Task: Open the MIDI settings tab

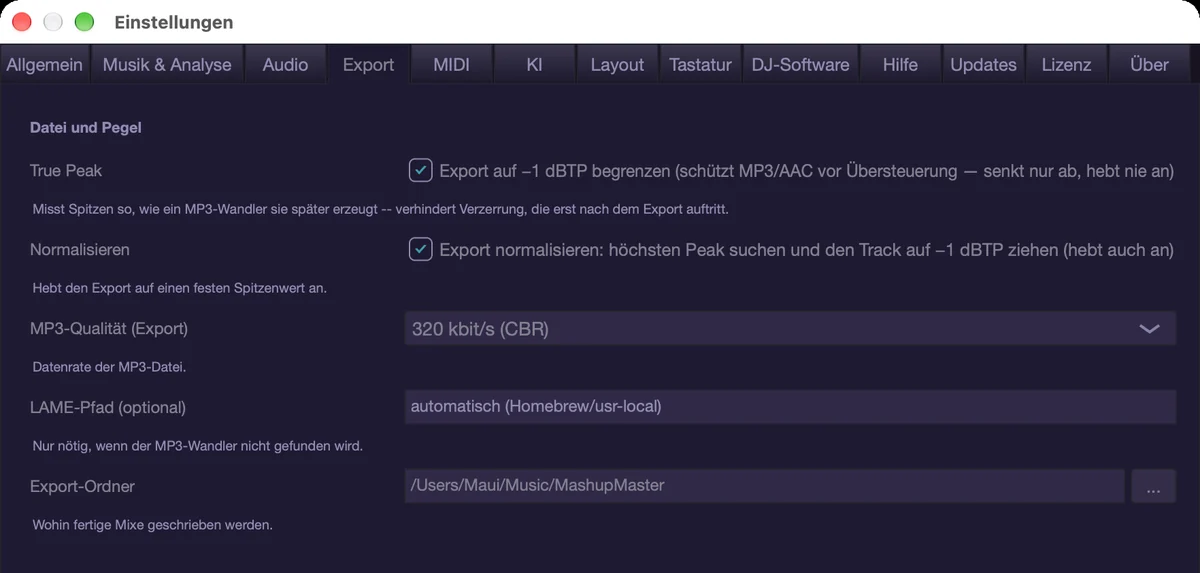Action: [x=451, y=64]
